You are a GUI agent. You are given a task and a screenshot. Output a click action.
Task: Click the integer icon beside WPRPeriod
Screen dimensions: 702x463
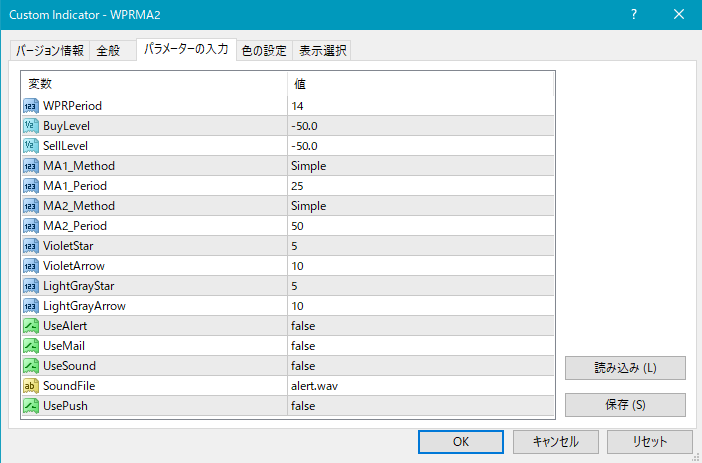point(30,106)
